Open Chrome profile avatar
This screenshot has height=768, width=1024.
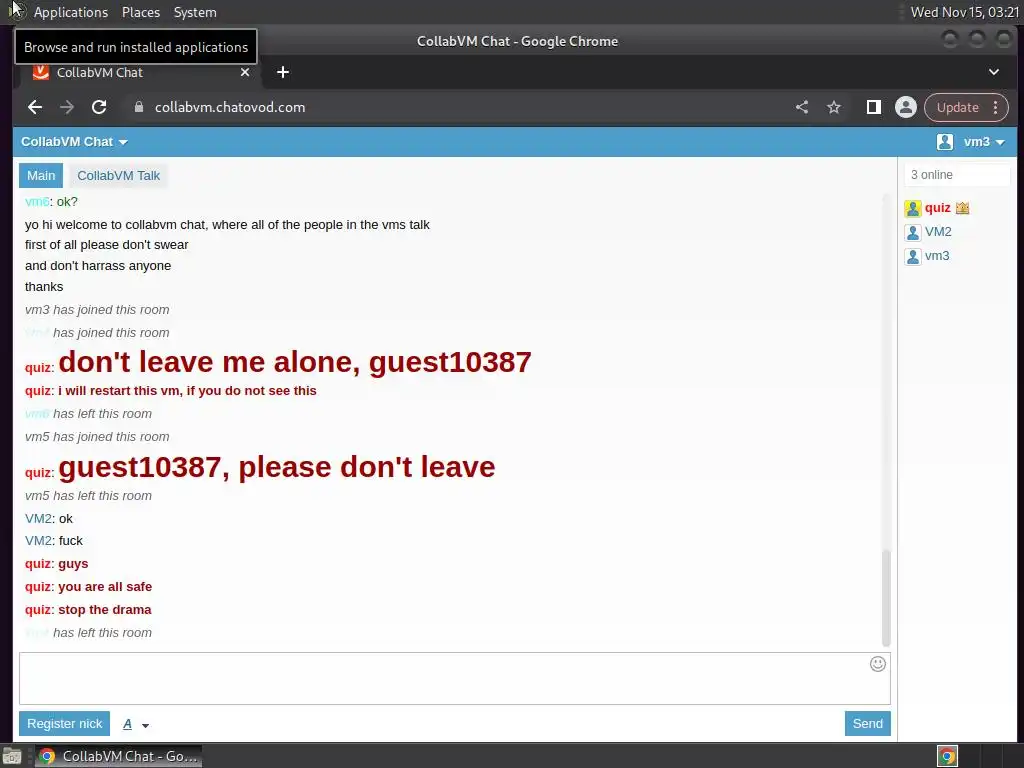(906, 107)
